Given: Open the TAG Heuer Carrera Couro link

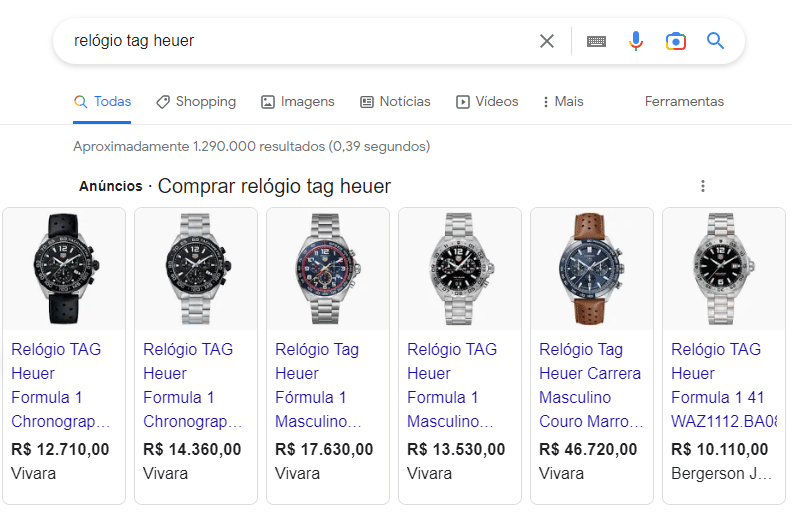Looking at the screenshot, I should click(590, 385).
